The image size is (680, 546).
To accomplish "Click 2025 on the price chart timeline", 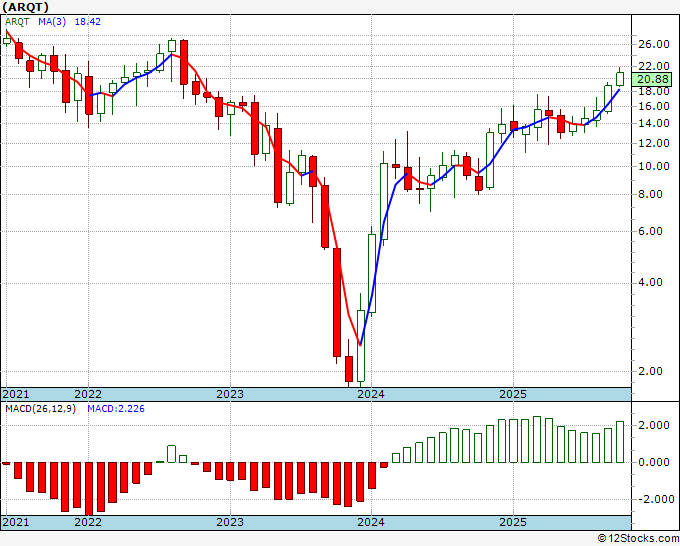I will pyautogui.click(x=513, y=394).
